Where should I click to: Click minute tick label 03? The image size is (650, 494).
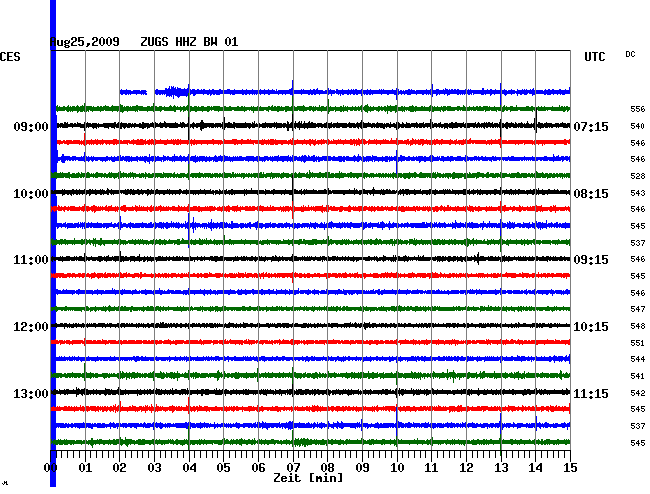pyautogui.click(x=154, y=468)
